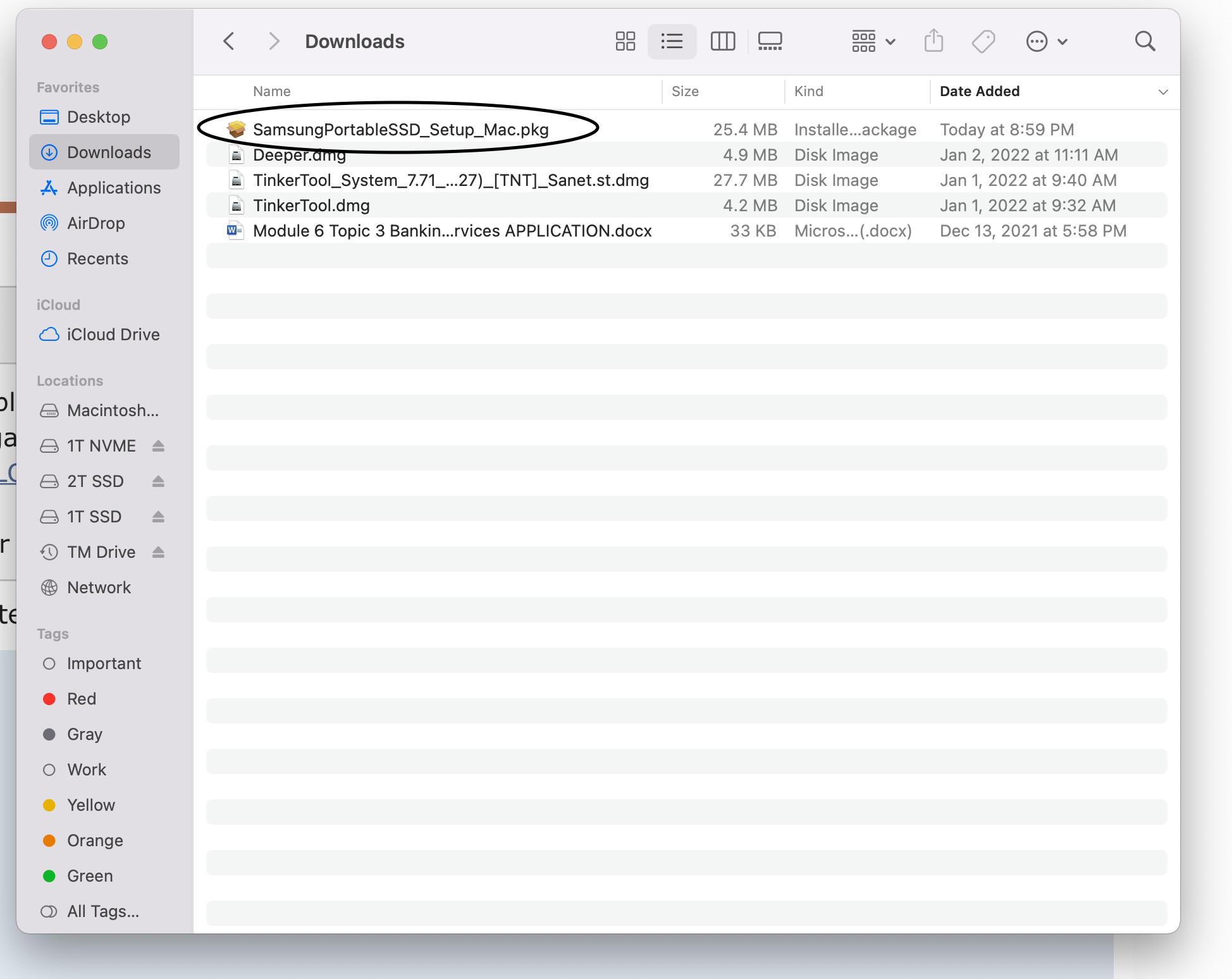Select list view toggle
Viewport: 1232px width, 979px height.
pos(672,42)
